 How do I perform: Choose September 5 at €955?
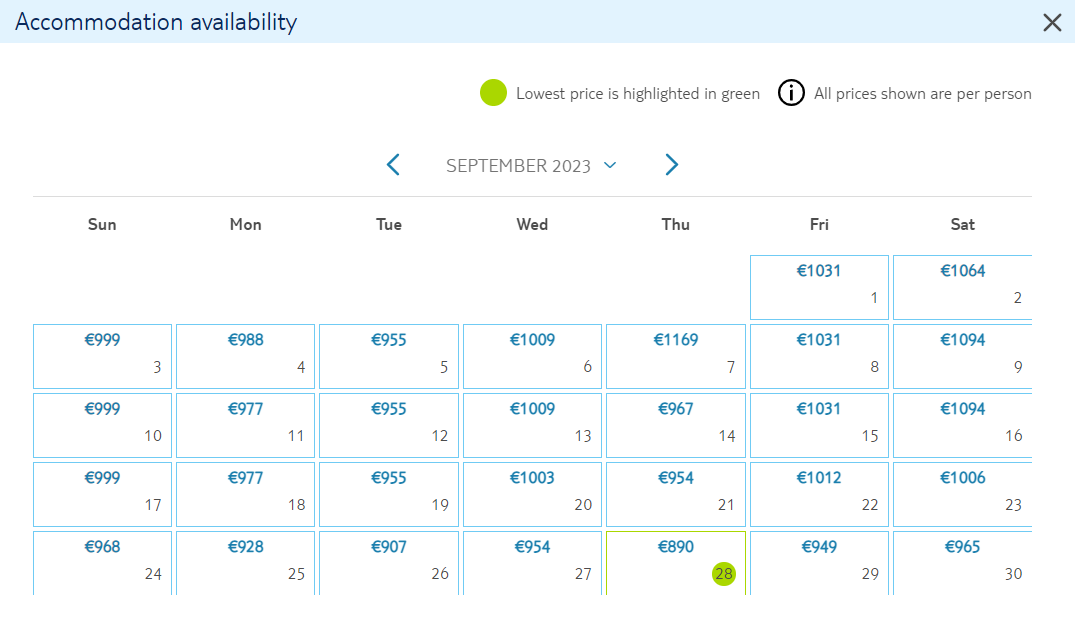tap(389, 357)
